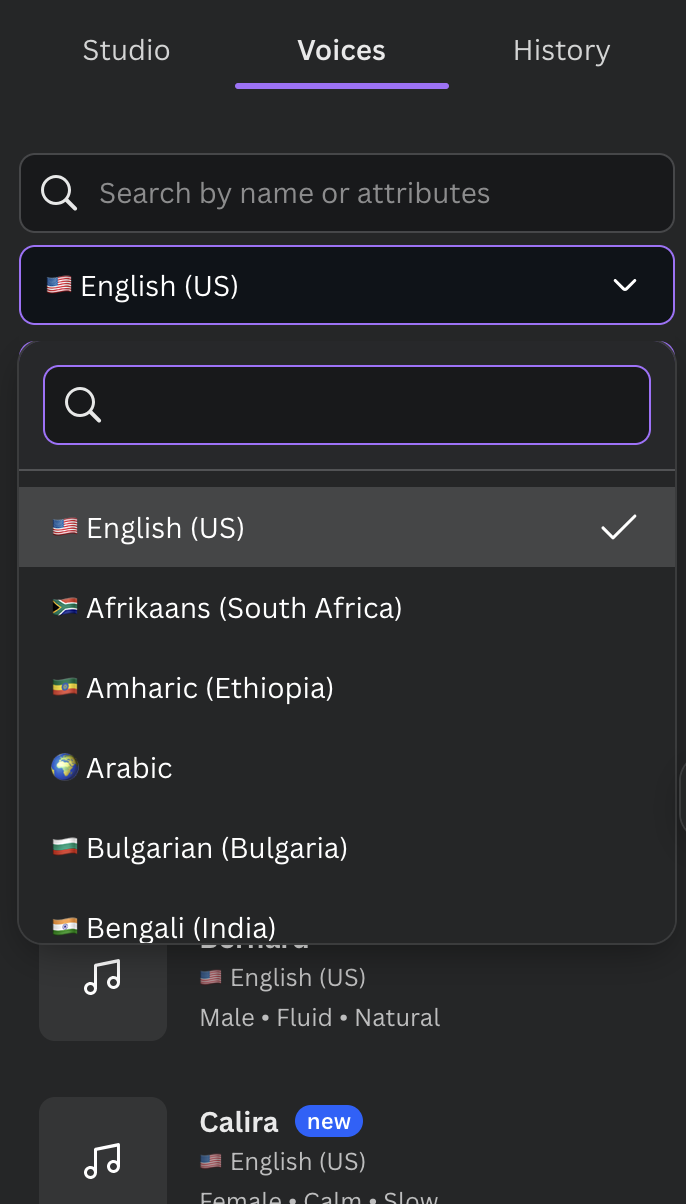Viewport: 686px width, 1204px height.
Task: Collapse the language dropdown chevron
Action: [624, 286]
